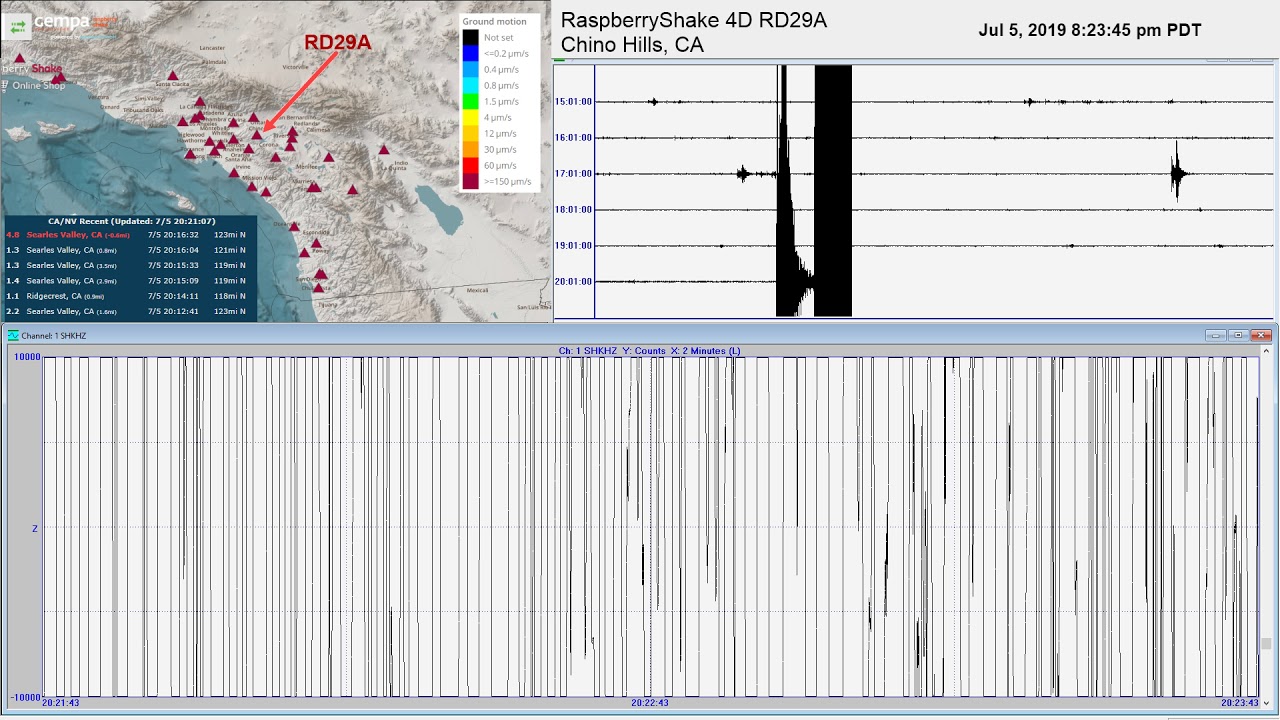Select the 2.2 Searles Valley quake row
Image resolution: width=1280 pixels, height=720 pixels.
[x=130, y=311]
